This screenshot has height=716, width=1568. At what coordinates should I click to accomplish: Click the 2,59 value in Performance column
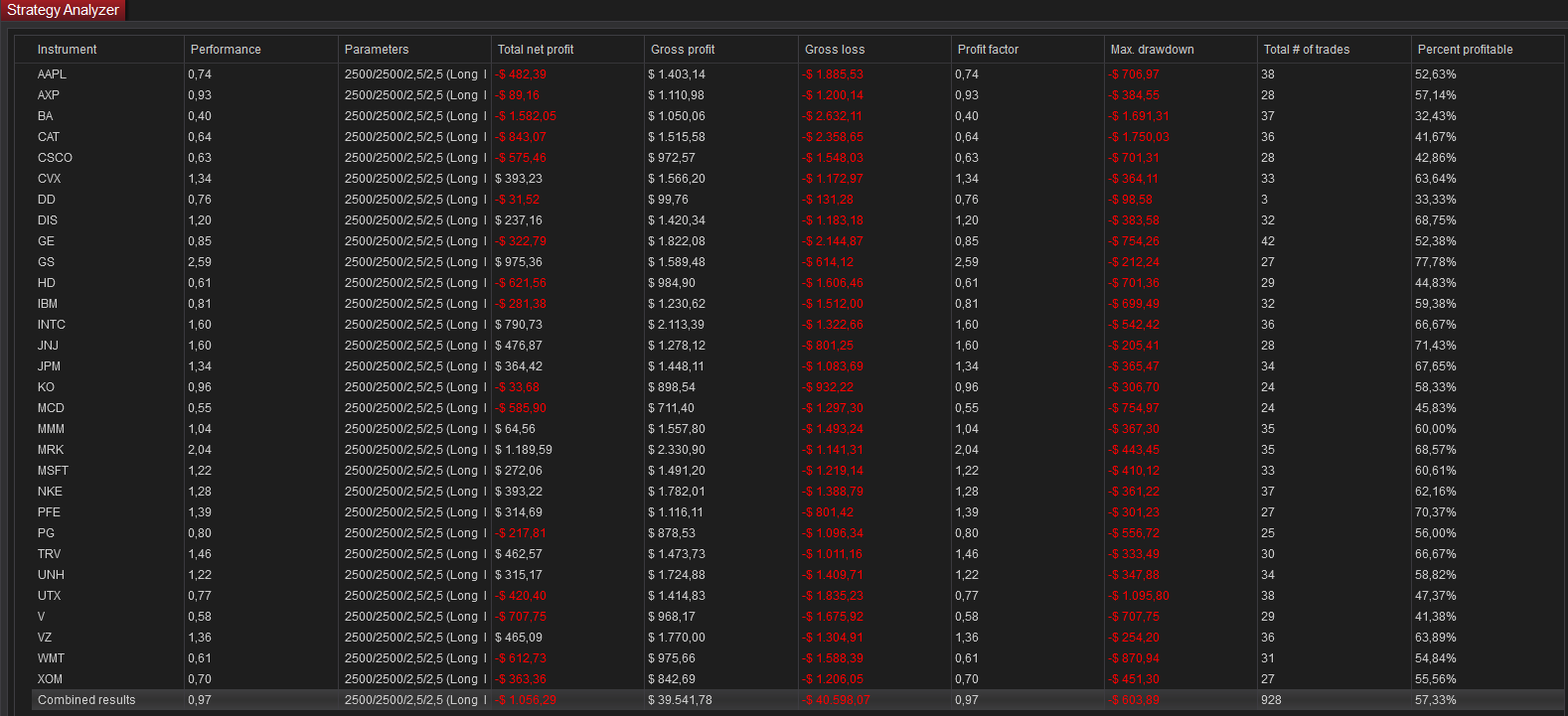click(x=200, y=262)
